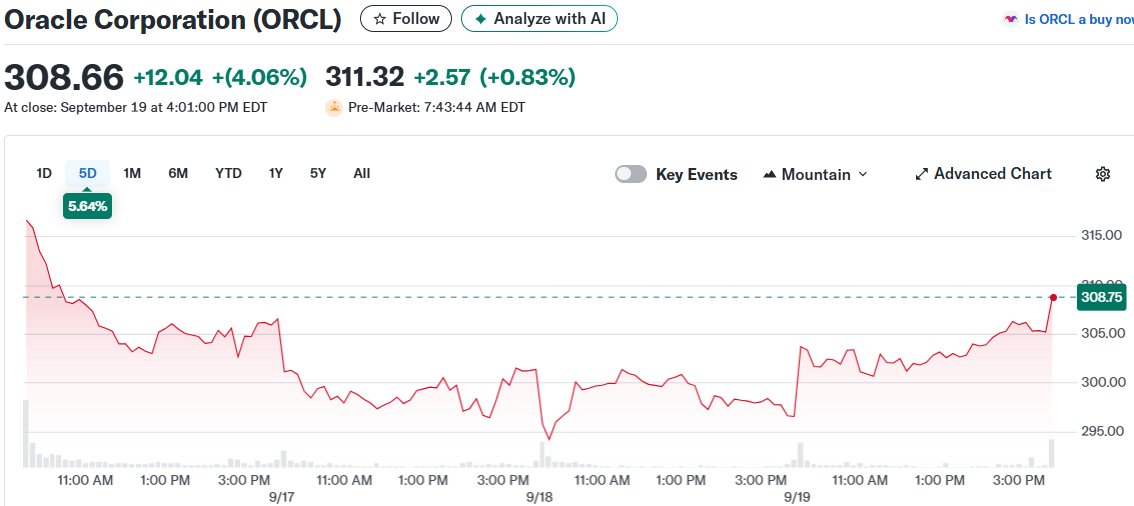Viewport: 1134px width, 506px height.
Task: Click the 311.32 pre-market price
Action: (x=365, y=77)
